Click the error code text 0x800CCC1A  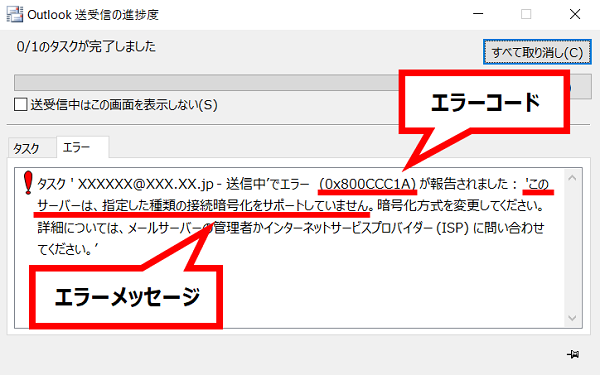[x=368, y=184]
